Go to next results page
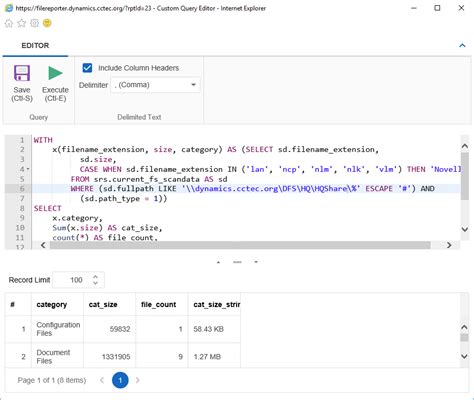The image size is (474, 400). [x=138, y=380]
